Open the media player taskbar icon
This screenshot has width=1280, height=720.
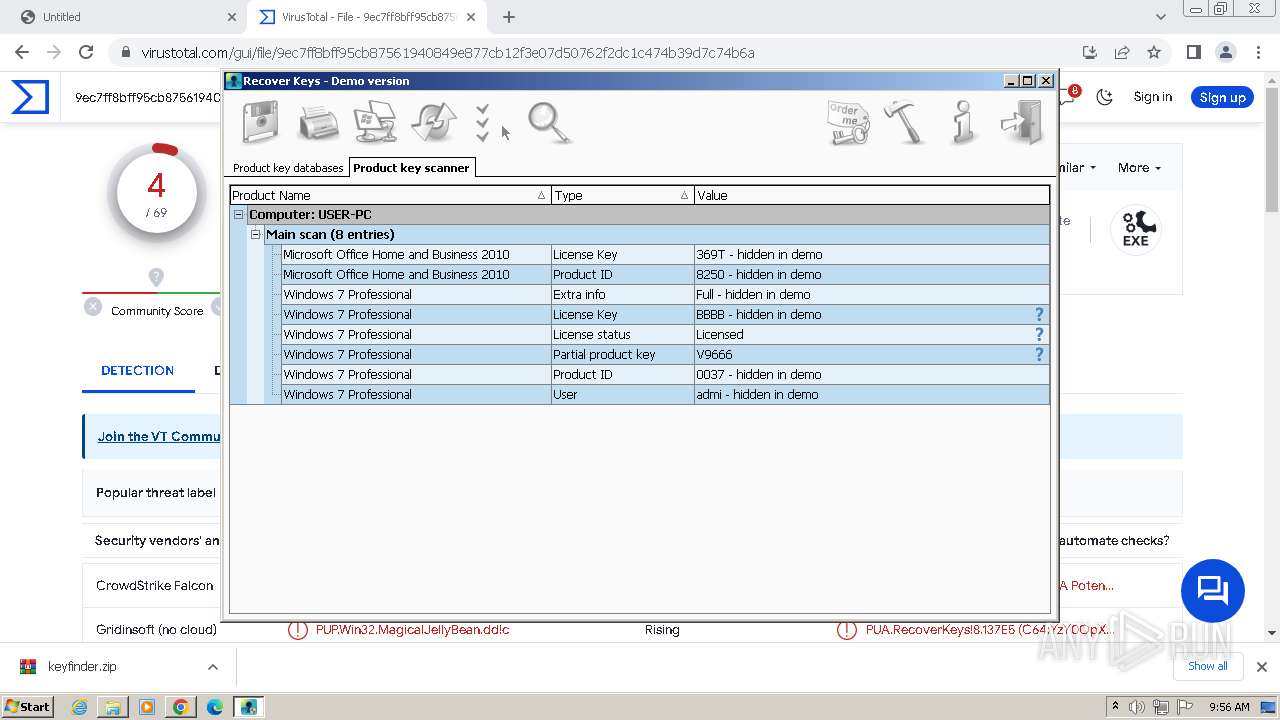click(x=147, y=707)
